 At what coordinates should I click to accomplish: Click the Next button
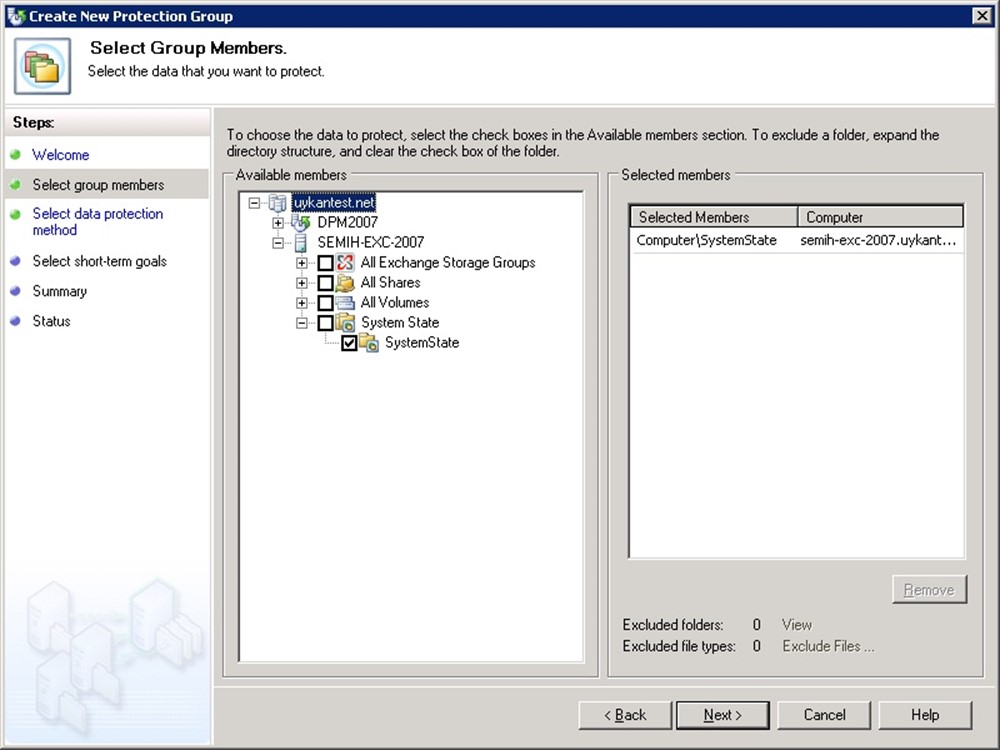click(x=722, y=715)
